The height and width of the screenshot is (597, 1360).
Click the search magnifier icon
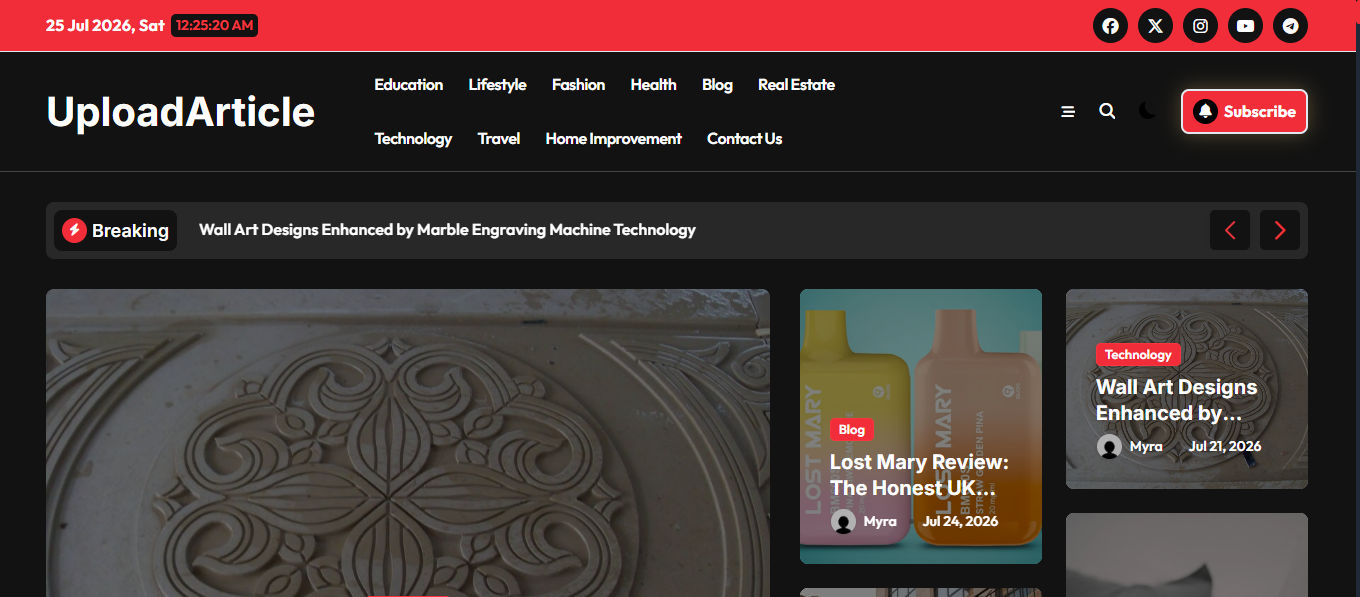point(1107,111)
